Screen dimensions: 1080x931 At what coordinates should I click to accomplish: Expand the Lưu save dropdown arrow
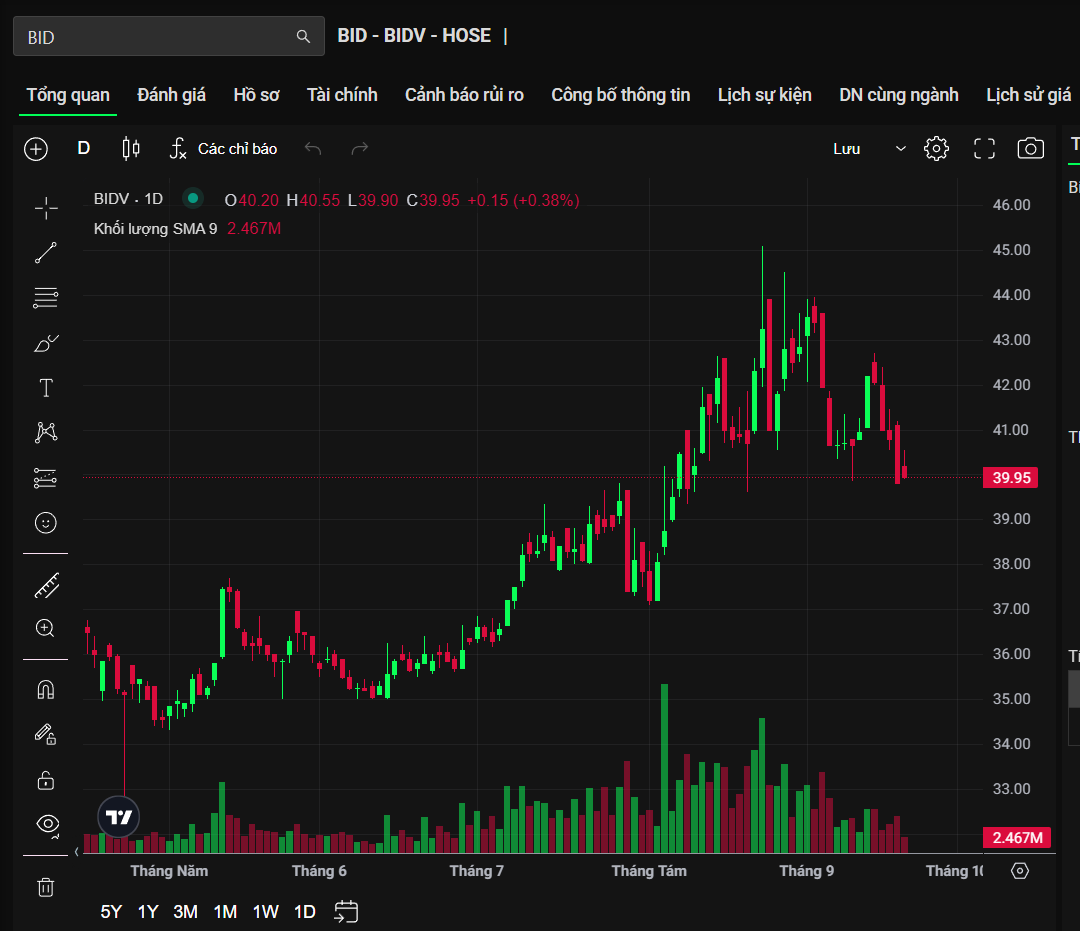[900, 149]
